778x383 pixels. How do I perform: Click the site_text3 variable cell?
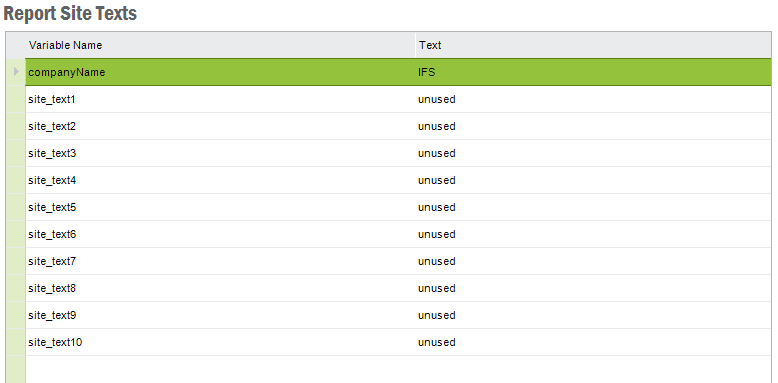(x=220, y=153)
